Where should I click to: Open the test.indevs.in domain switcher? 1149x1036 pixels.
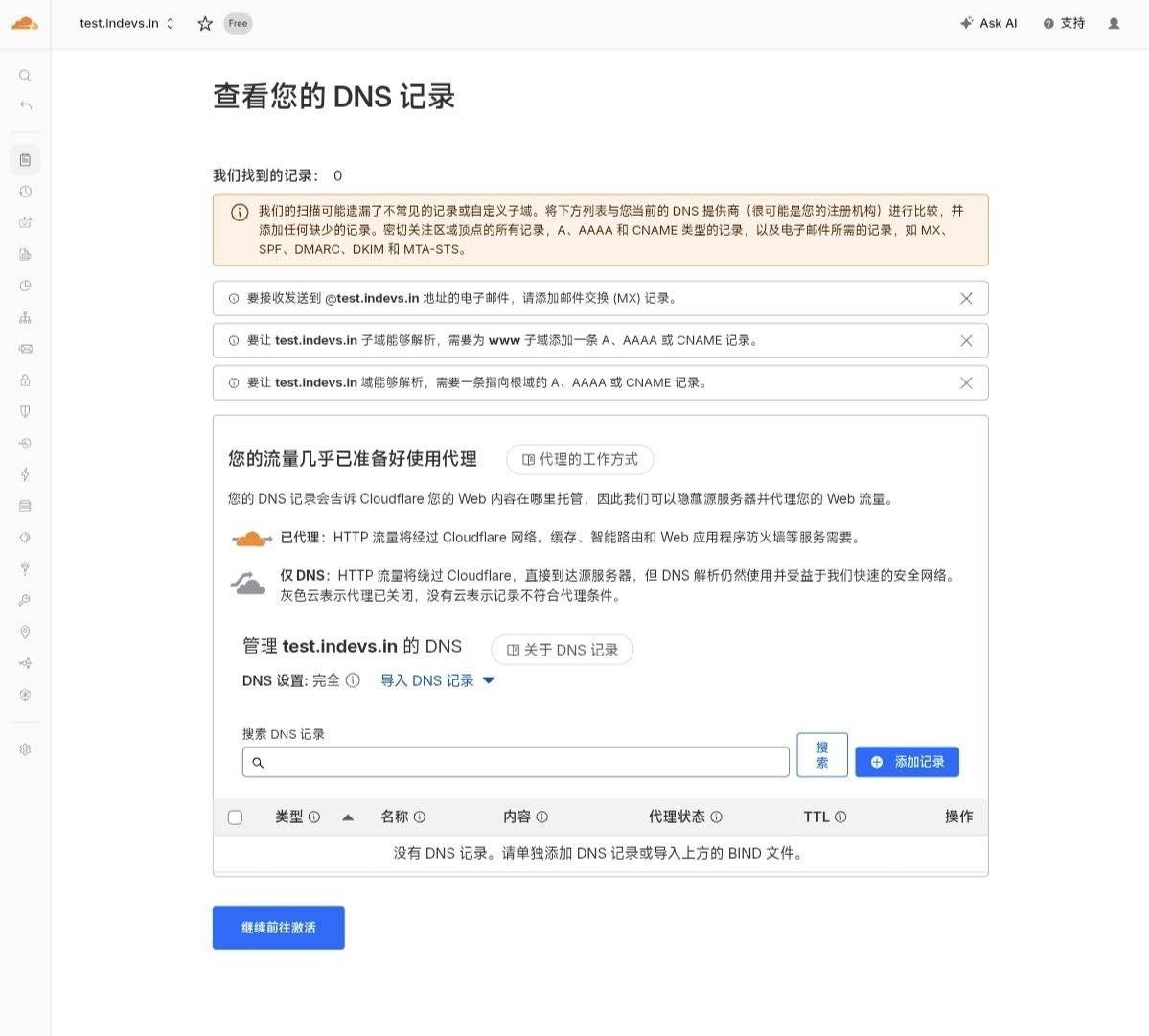point(126,23)
